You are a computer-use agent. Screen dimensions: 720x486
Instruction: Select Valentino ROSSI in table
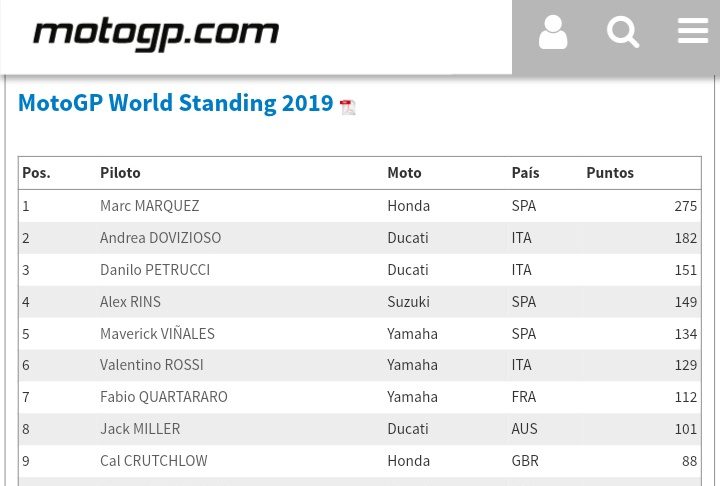pyautogui.click(x=151, y=365)
